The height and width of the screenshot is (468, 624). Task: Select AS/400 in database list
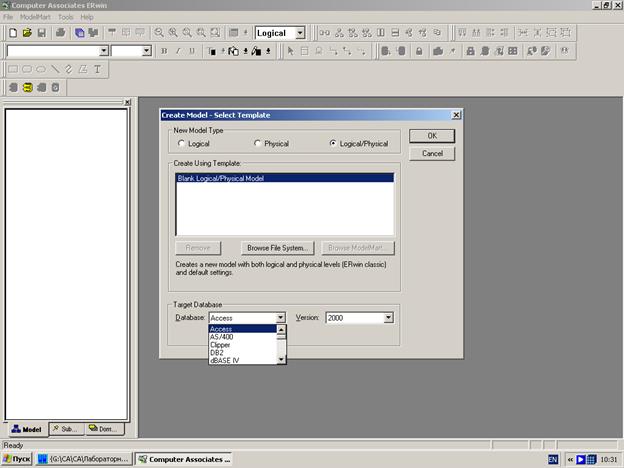point(243,337)
